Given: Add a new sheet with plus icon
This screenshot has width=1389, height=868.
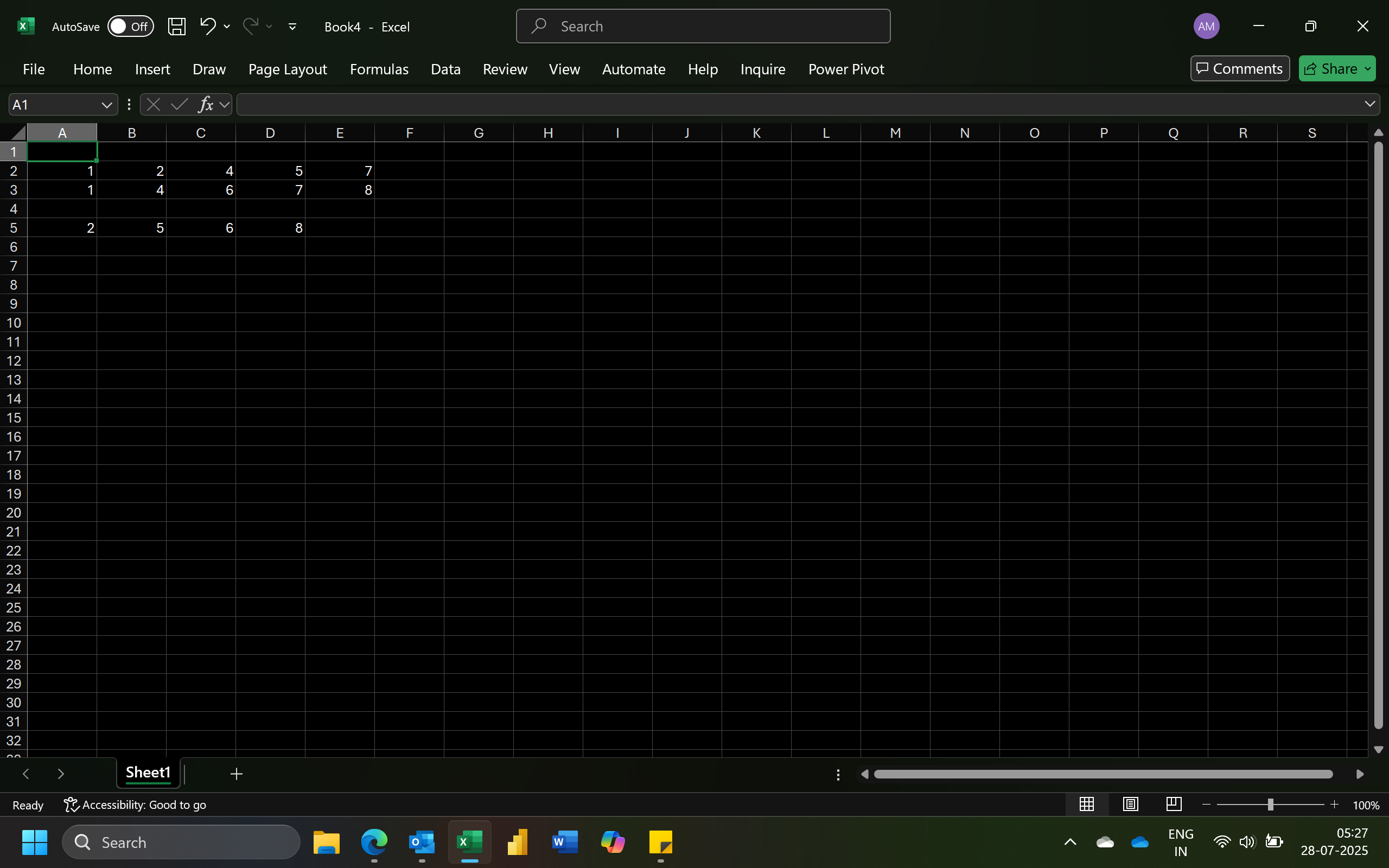Looking at the screenshot, I should [x=237, y=774].
